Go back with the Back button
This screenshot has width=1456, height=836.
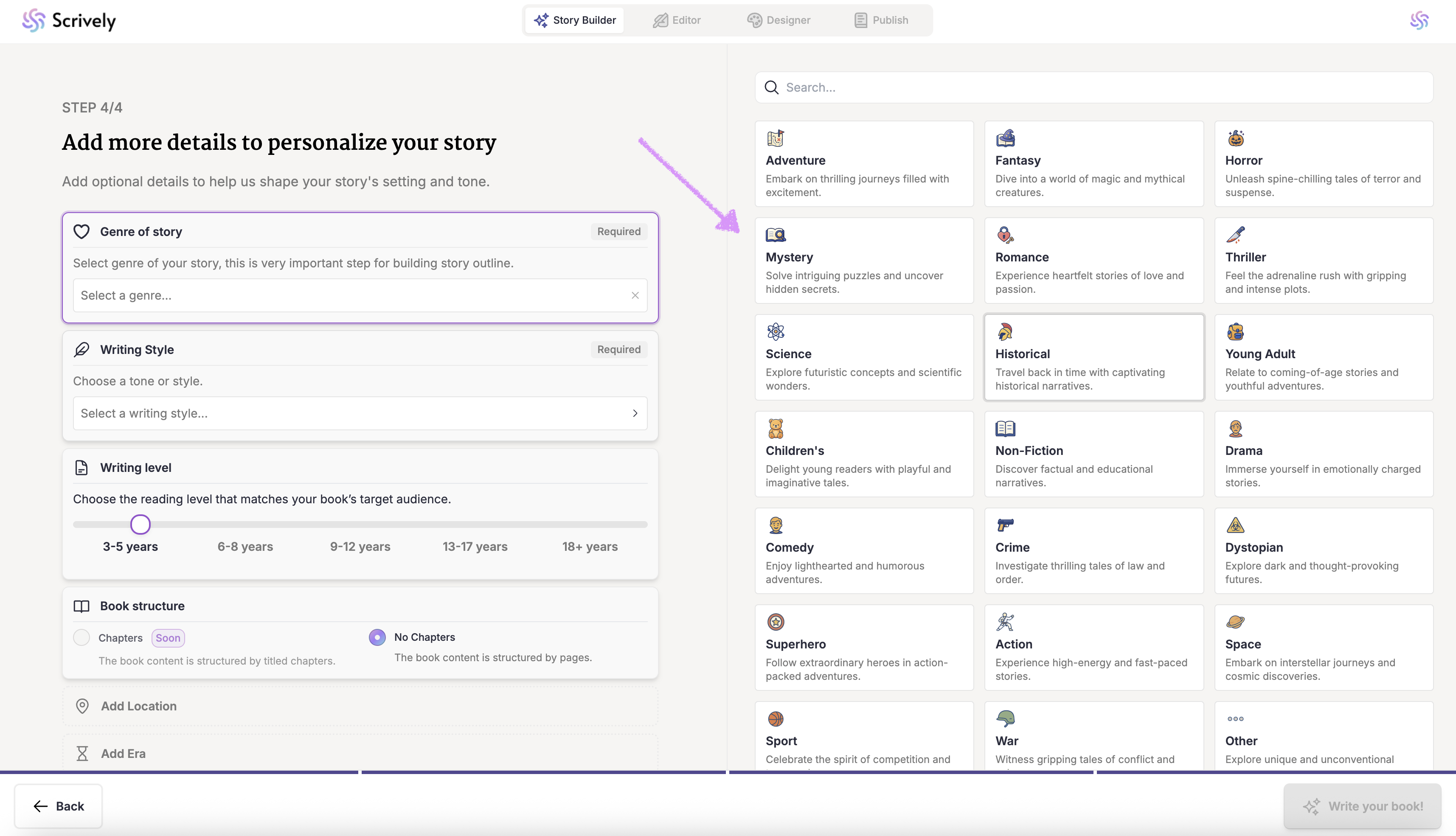click(59, 806)
